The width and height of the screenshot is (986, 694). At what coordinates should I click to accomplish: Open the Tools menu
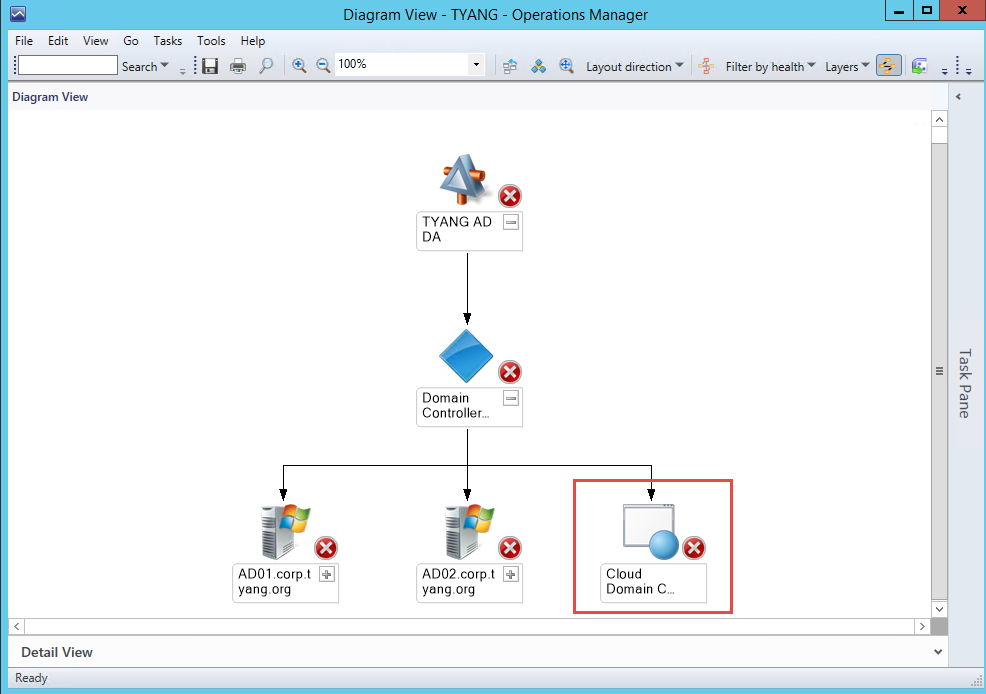(211, 41)
